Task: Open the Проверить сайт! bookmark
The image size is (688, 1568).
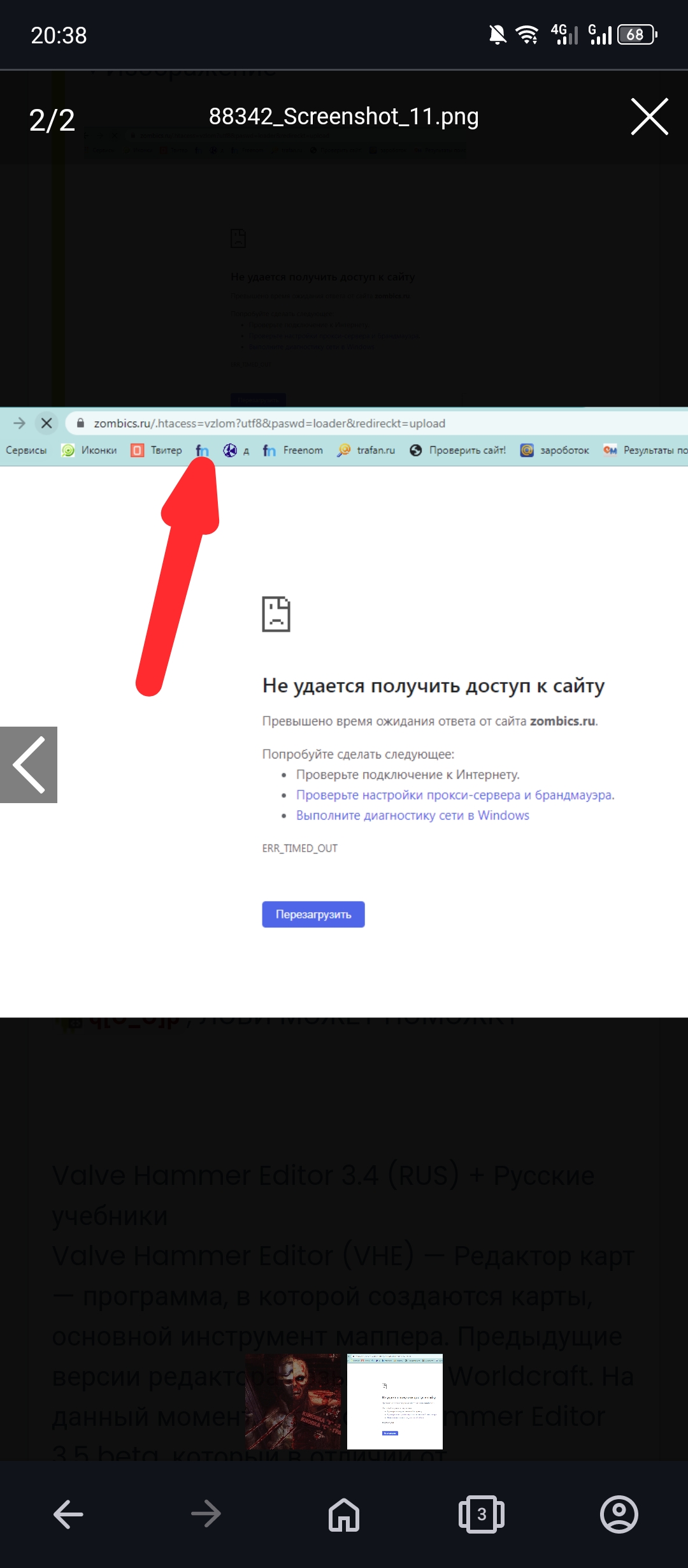Action: click(458, 450)
